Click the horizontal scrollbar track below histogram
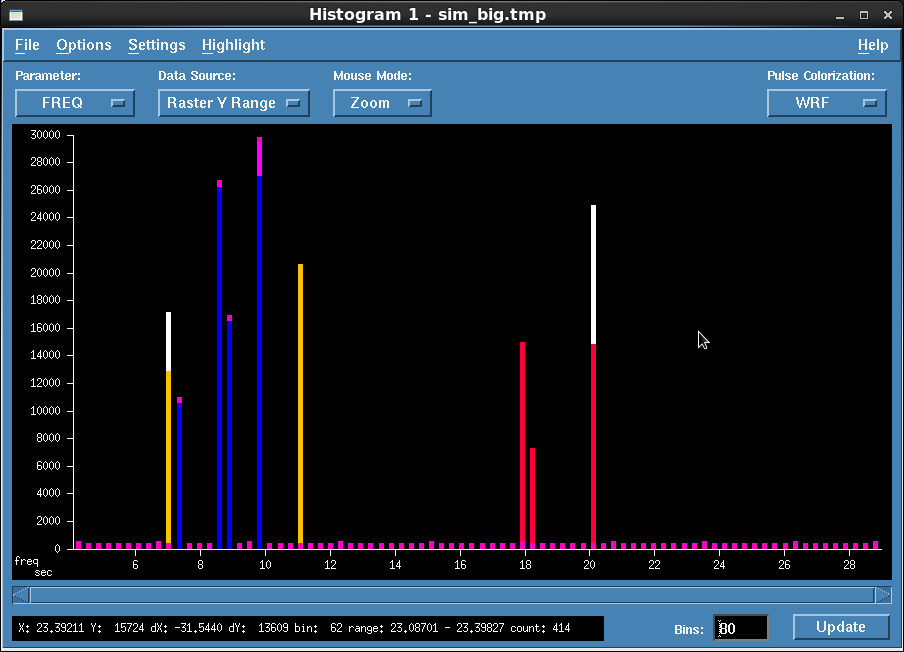 pyautogui.click(x=452, y=595)
